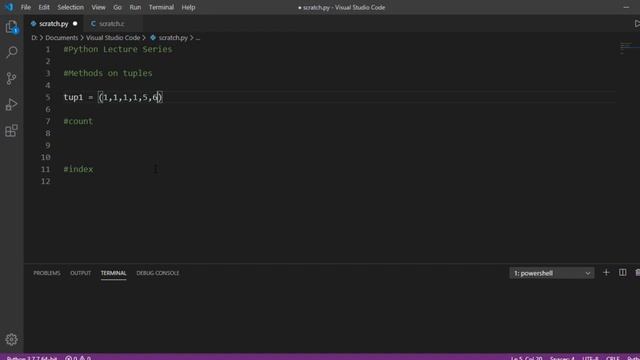Open the powershell terminal selector dropdown
Viewport: 640px width, 360px height.
click(551, 273)
